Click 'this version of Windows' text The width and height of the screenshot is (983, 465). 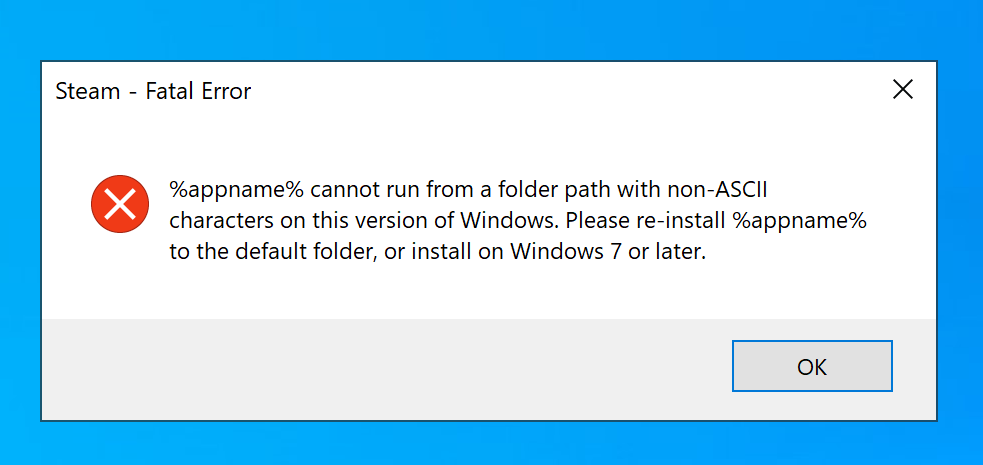413,220
